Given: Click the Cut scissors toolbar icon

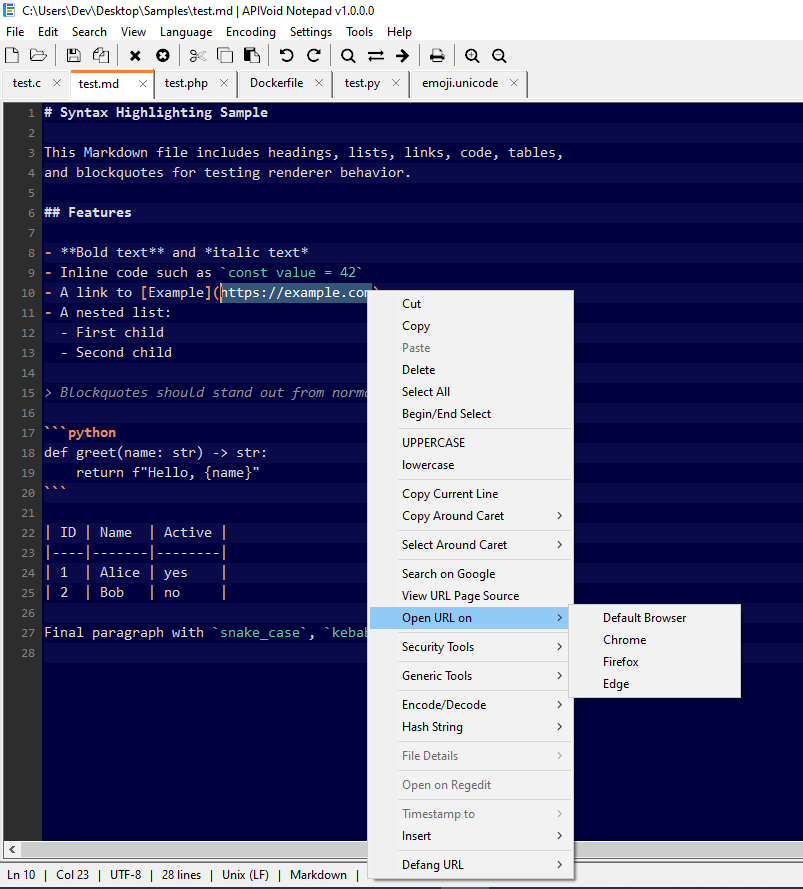Looking at the screenshot, I should [197, 56].
